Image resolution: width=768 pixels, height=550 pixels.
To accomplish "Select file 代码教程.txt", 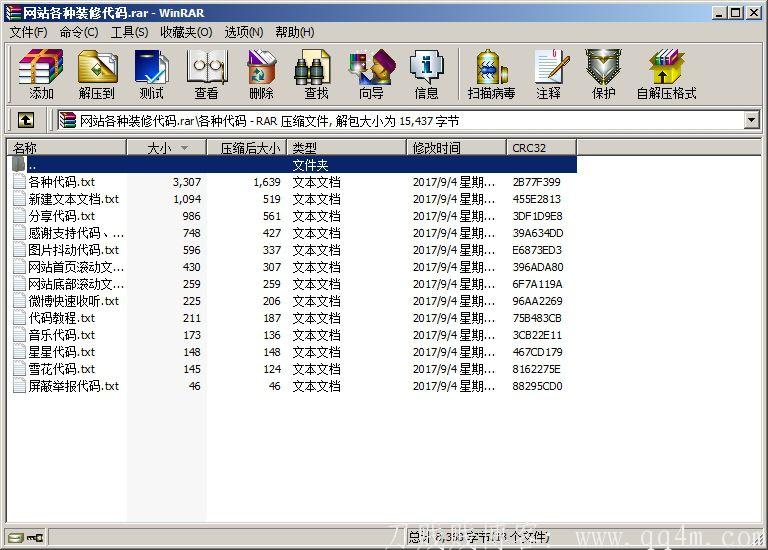I will click(62, 318).
